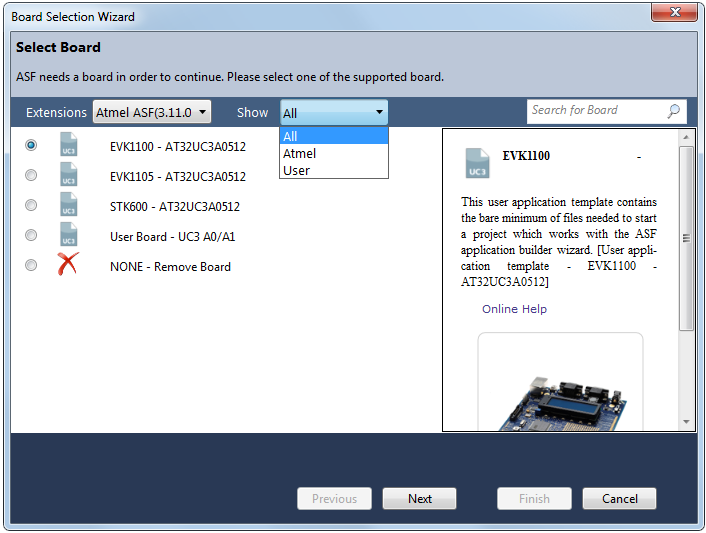Click the UC3 icon beside STK600
Viewport: 706px width, 533px height.
click(69, 204)
